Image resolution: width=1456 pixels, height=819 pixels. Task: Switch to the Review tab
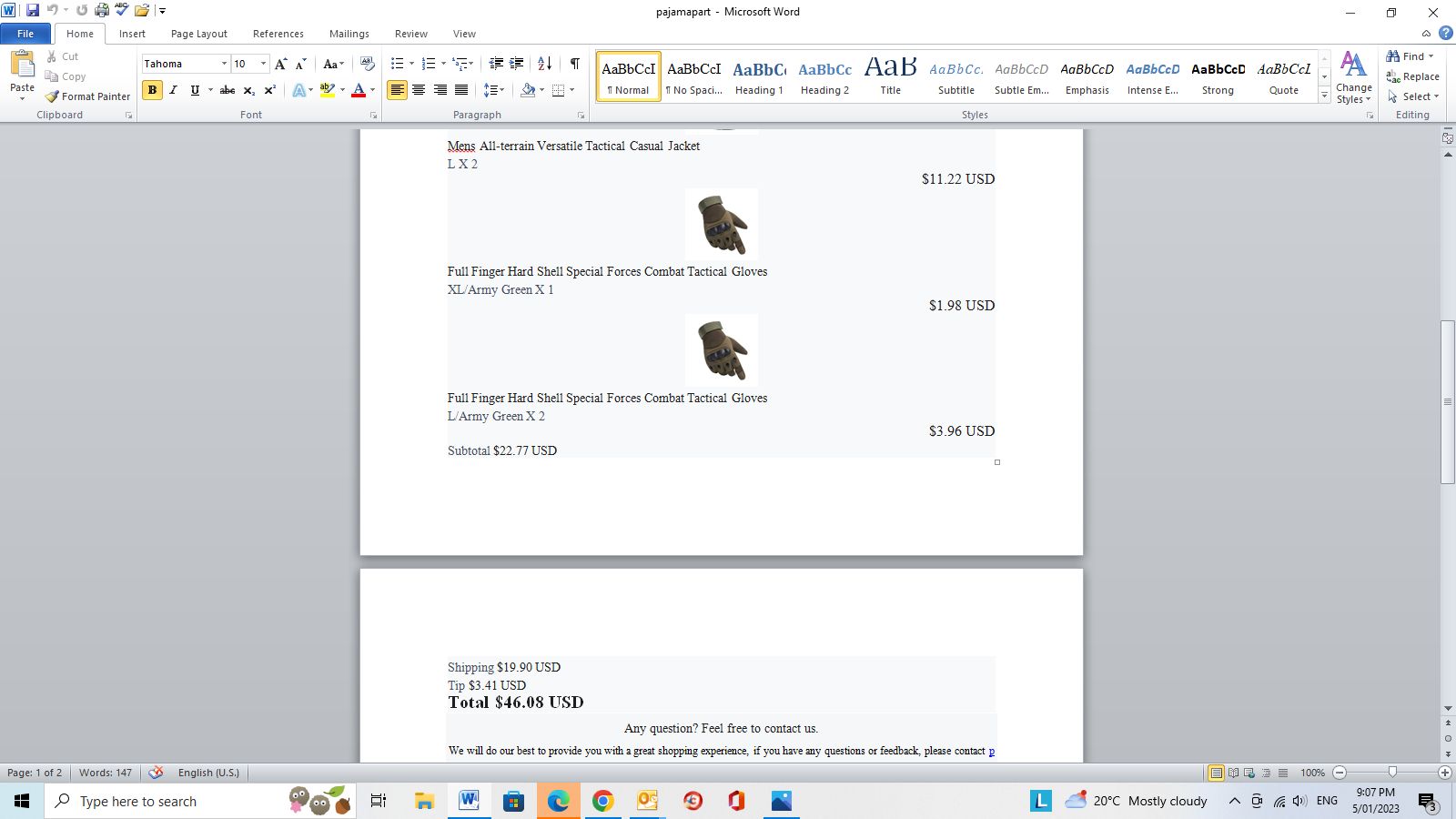(411, 34)
